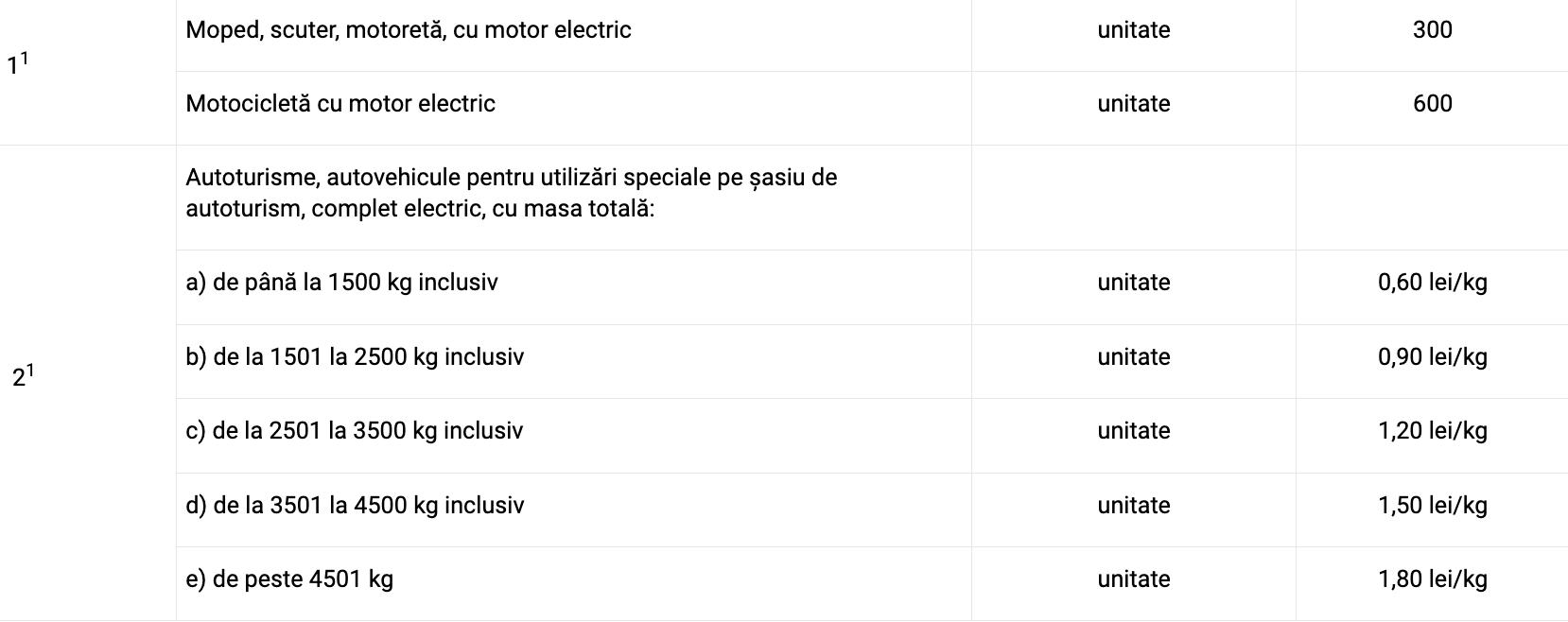Click "a) de până la 1500 kg inclusiv"

[341, 283]
